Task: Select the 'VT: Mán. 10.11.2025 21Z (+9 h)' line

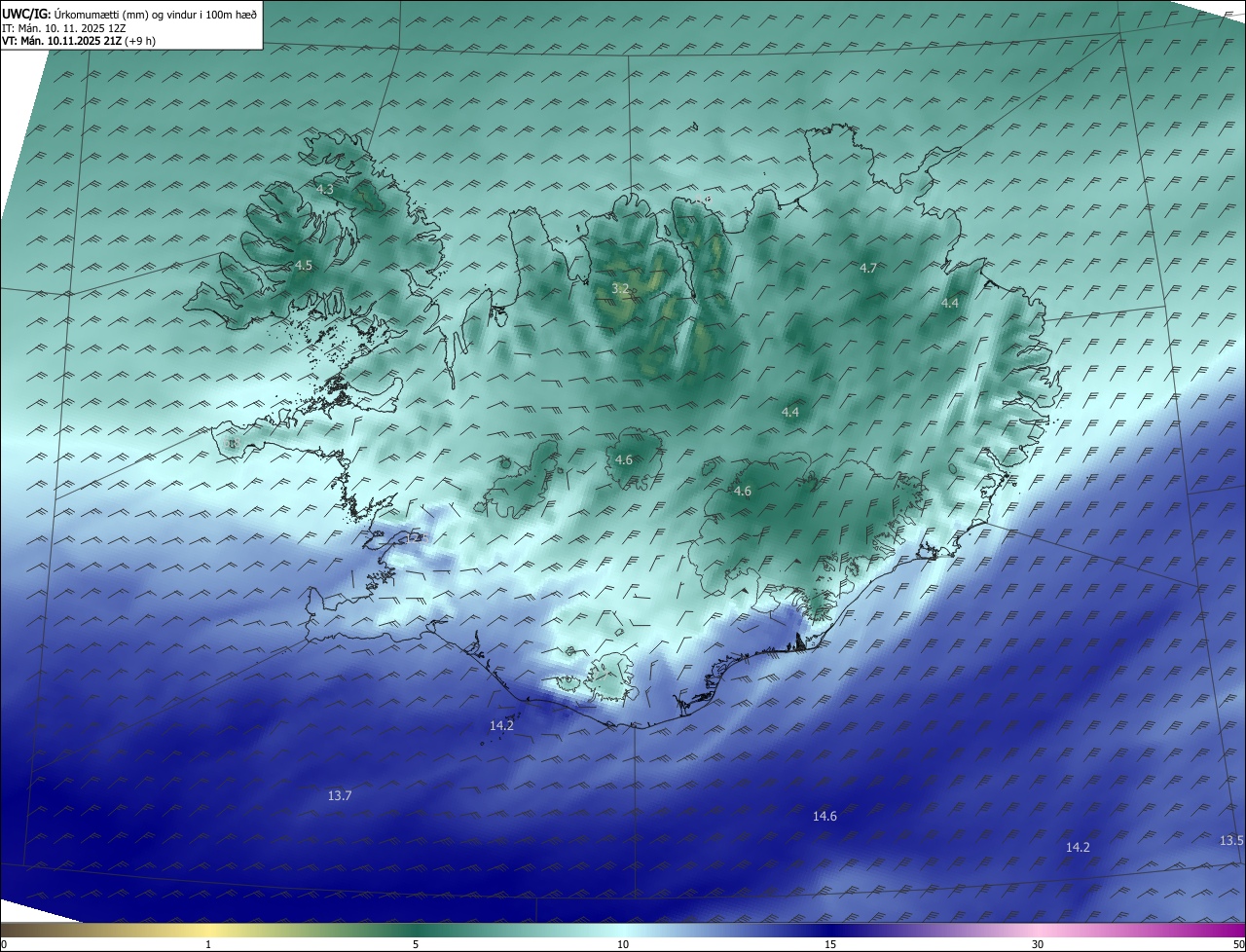Action: (x=79, y=41)
